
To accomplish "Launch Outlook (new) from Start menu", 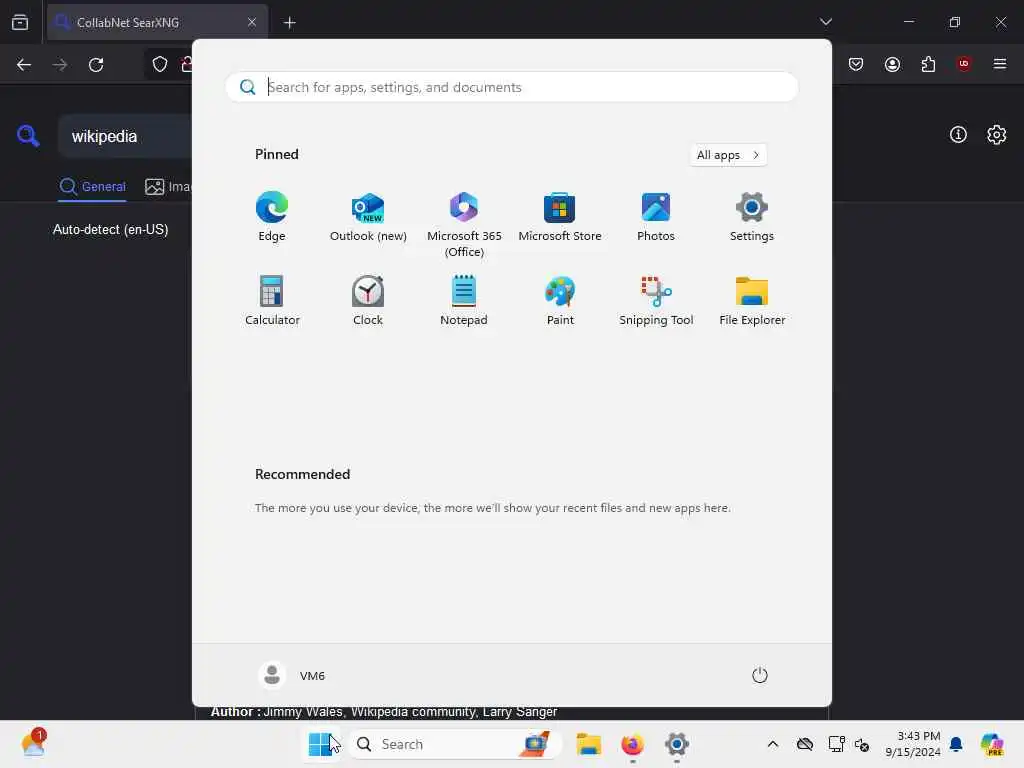I will 368,217.
